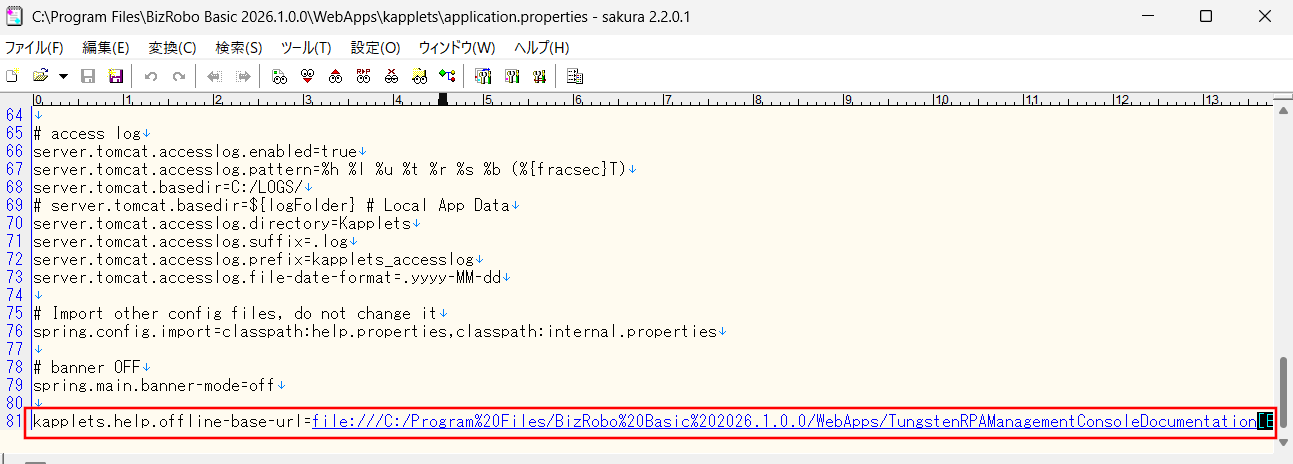1293x464 pixels.
Task: Click the 'spring.config.import=classpath:help.properties' line
Action: [374, 331]
